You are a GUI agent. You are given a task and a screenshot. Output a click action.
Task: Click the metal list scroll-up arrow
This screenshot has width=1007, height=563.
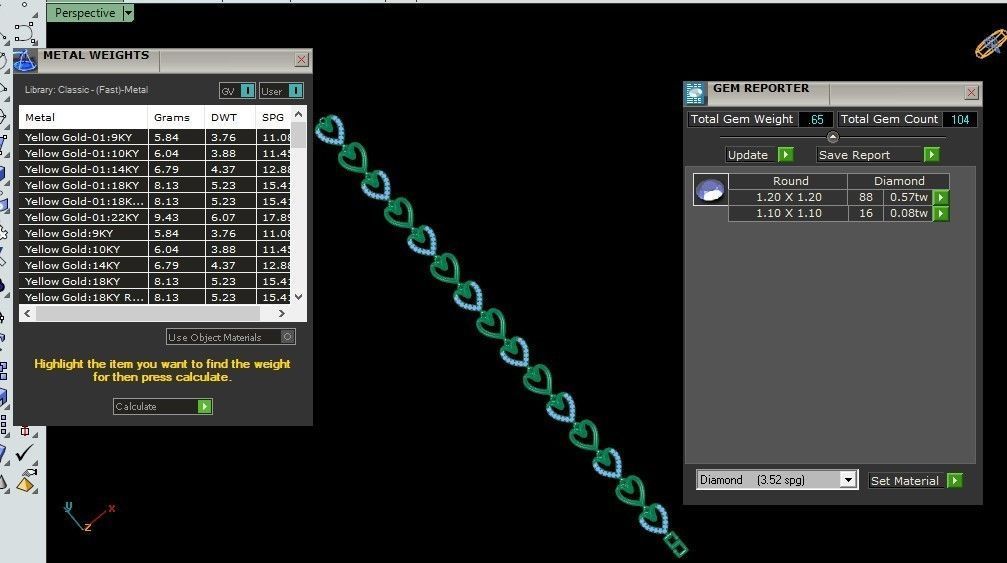(298, 114)
